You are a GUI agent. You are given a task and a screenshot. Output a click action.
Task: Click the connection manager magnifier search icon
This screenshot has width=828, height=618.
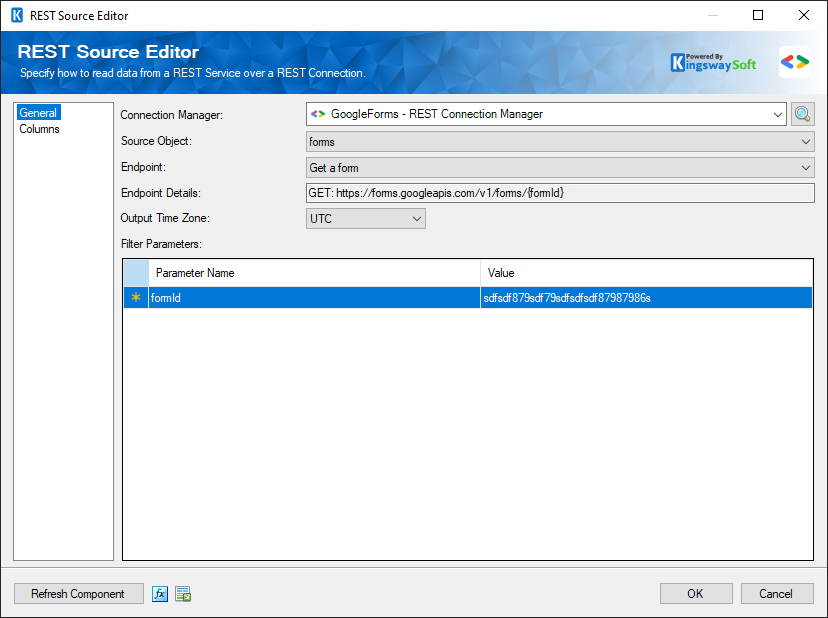802,114
